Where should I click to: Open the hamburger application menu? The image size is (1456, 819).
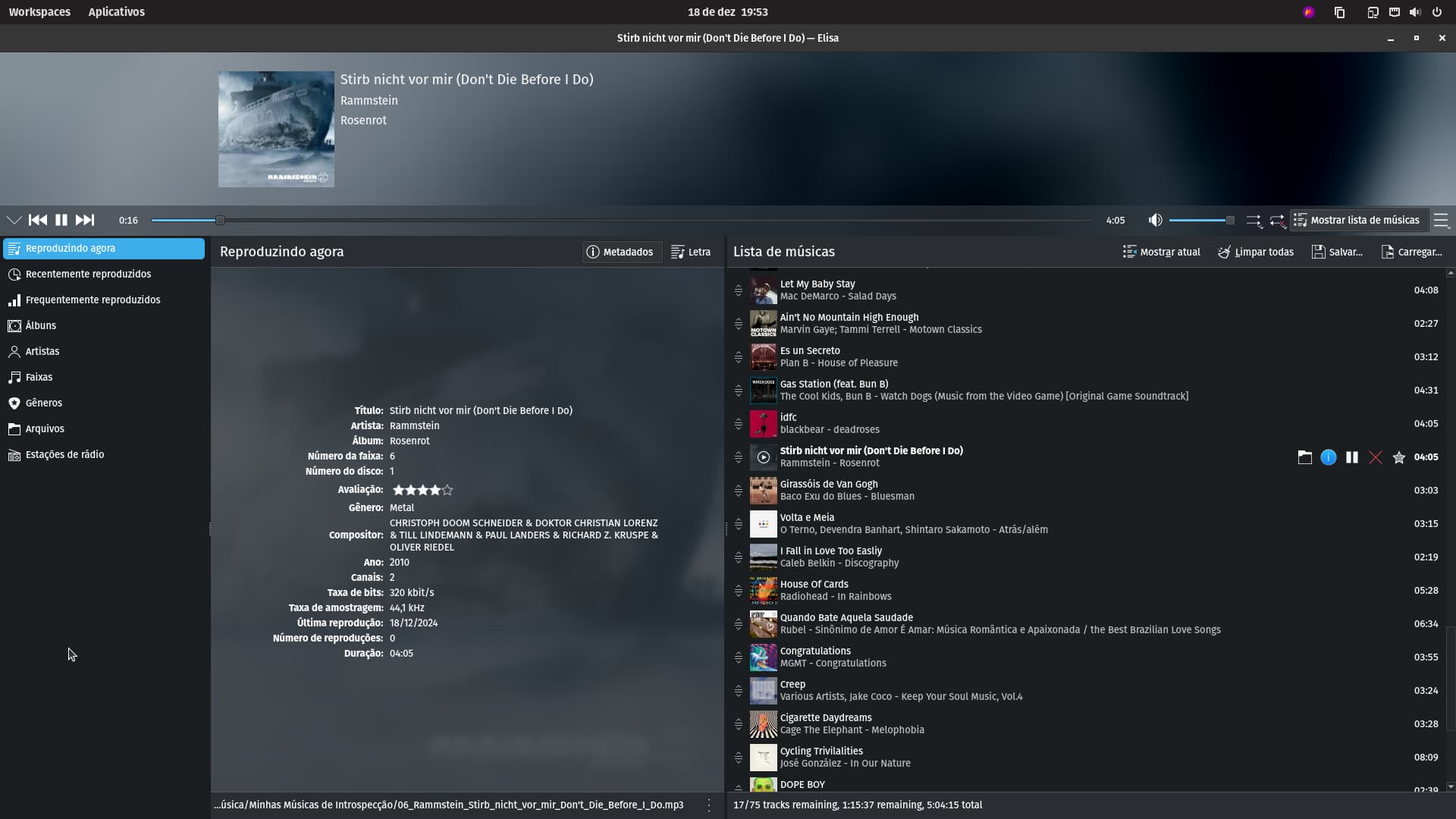click(x=1441, y=220)
